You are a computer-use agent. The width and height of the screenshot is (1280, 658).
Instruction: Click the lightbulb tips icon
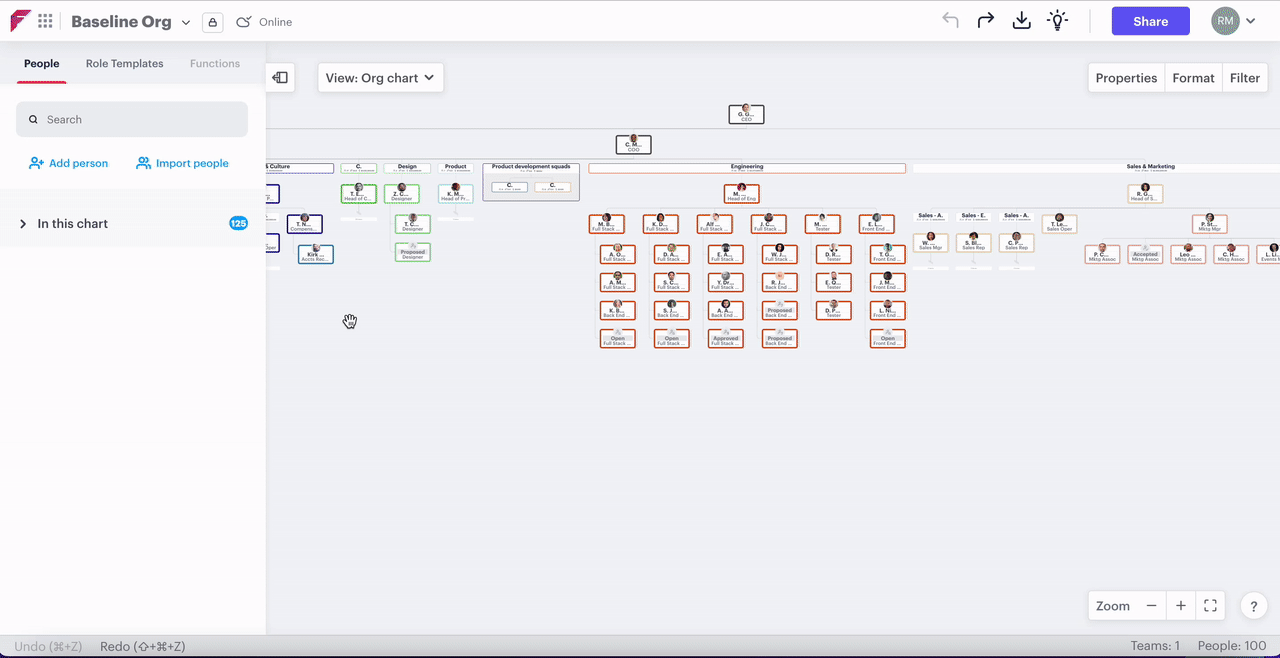pos(1057,21)
